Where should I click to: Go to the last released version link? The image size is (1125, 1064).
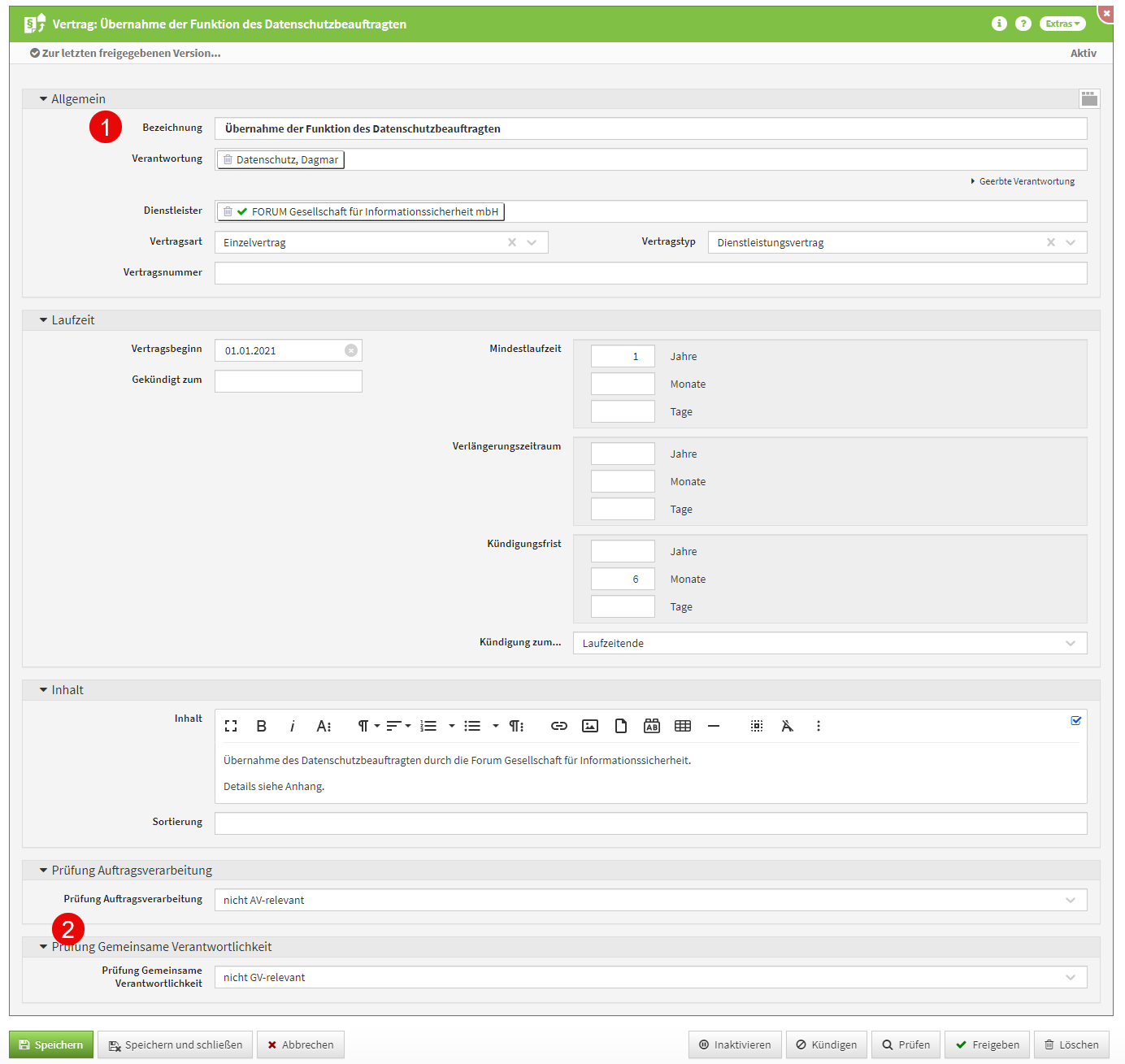[x=126, y=53]
